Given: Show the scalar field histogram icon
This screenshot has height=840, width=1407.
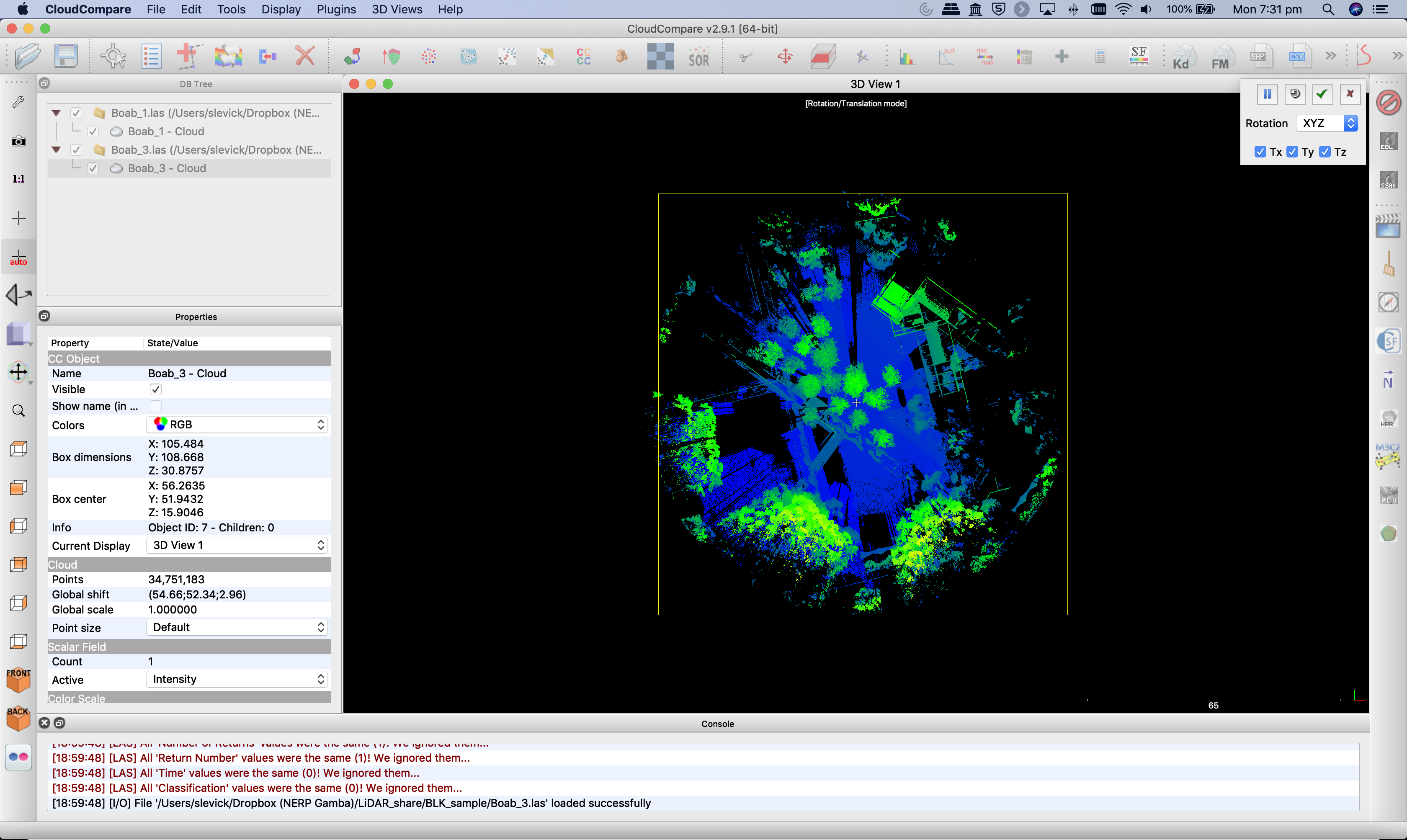Looking at the screenshot, I should click(907, 56).
